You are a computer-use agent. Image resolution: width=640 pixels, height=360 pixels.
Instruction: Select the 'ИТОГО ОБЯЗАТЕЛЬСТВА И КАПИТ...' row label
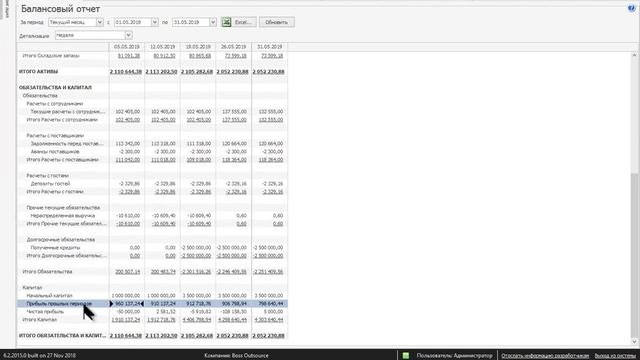pos(62,336)
